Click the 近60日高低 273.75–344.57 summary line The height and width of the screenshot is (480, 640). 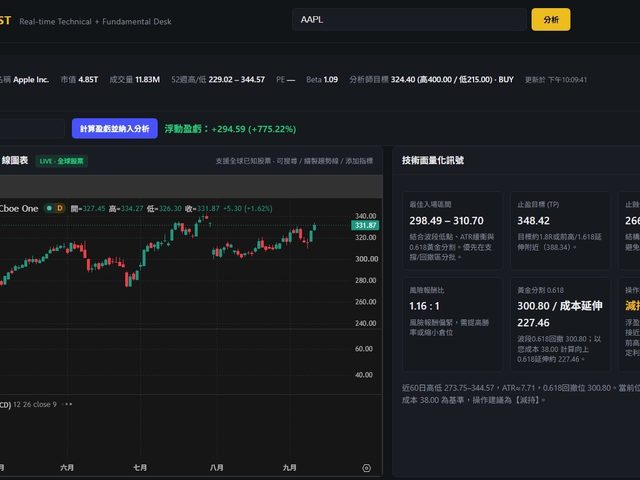pos(521,388)
